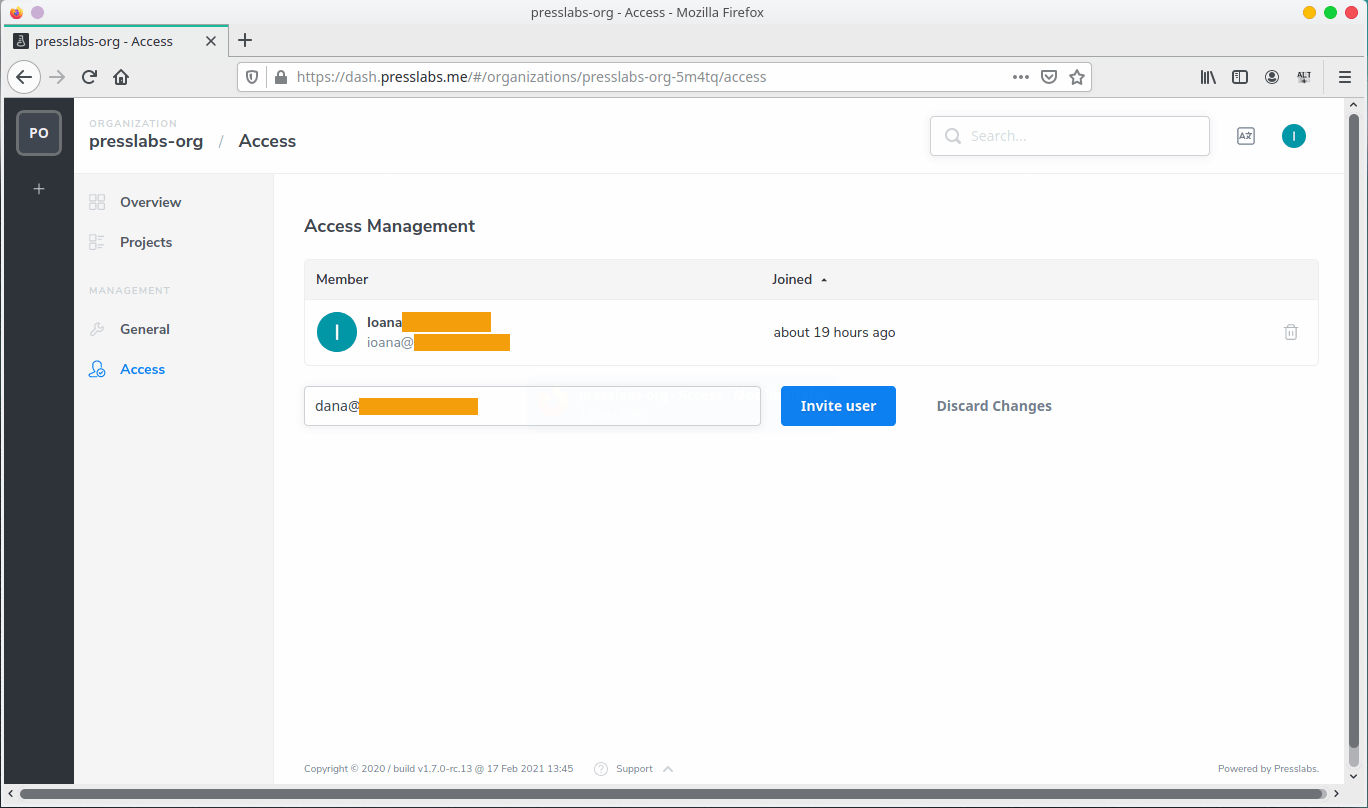Viewport: 1368px width, 808px height.
Task: Click the General wrench icon
Action: point(97,329)
